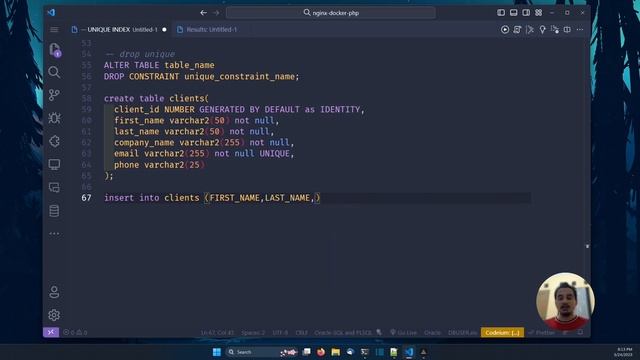Go forward with the navigation arrow
Screen dimensions: 640x360
click(x=216, y=13)
